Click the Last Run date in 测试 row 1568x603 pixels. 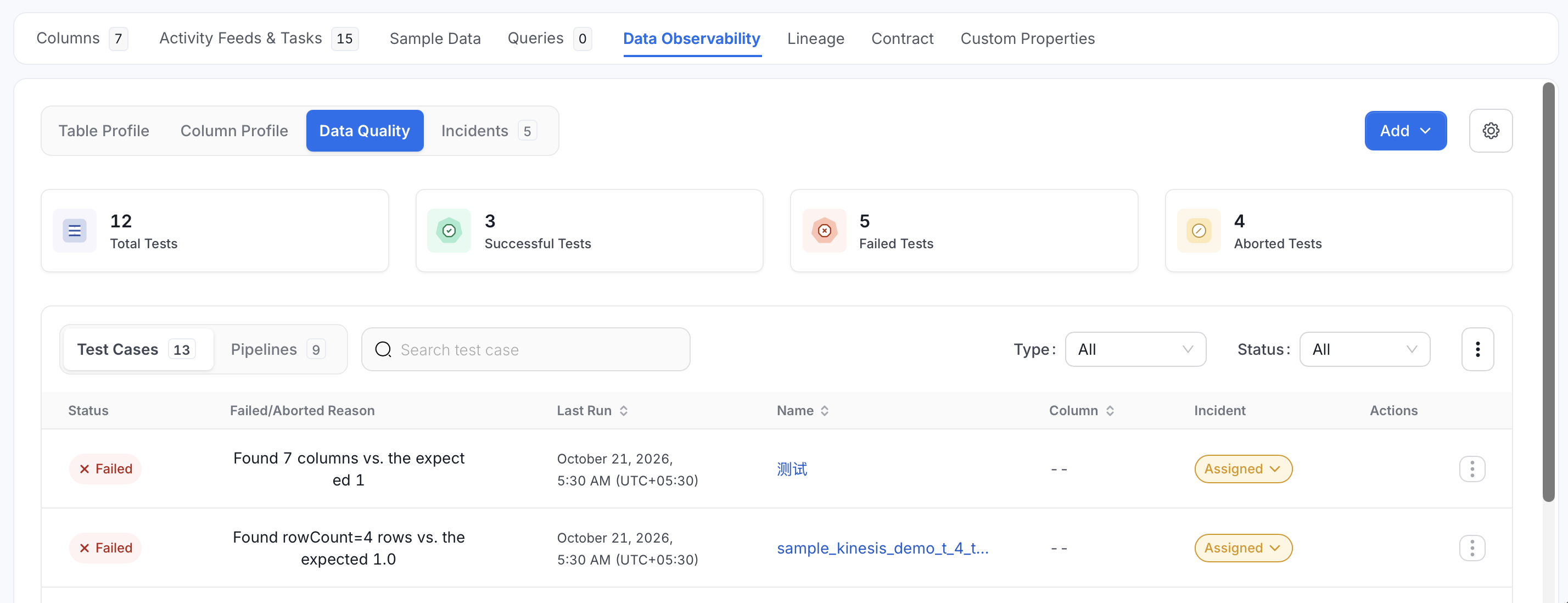click(x=627, y=469)
